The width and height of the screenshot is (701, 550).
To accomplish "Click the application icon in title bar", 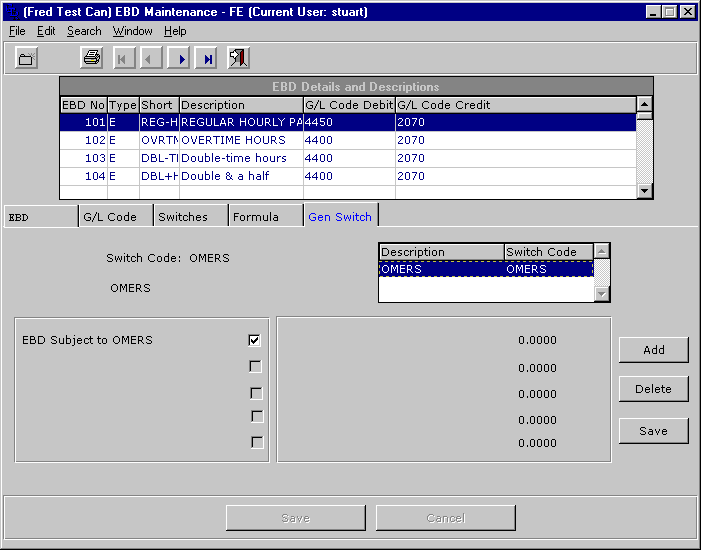I will 12,11.
